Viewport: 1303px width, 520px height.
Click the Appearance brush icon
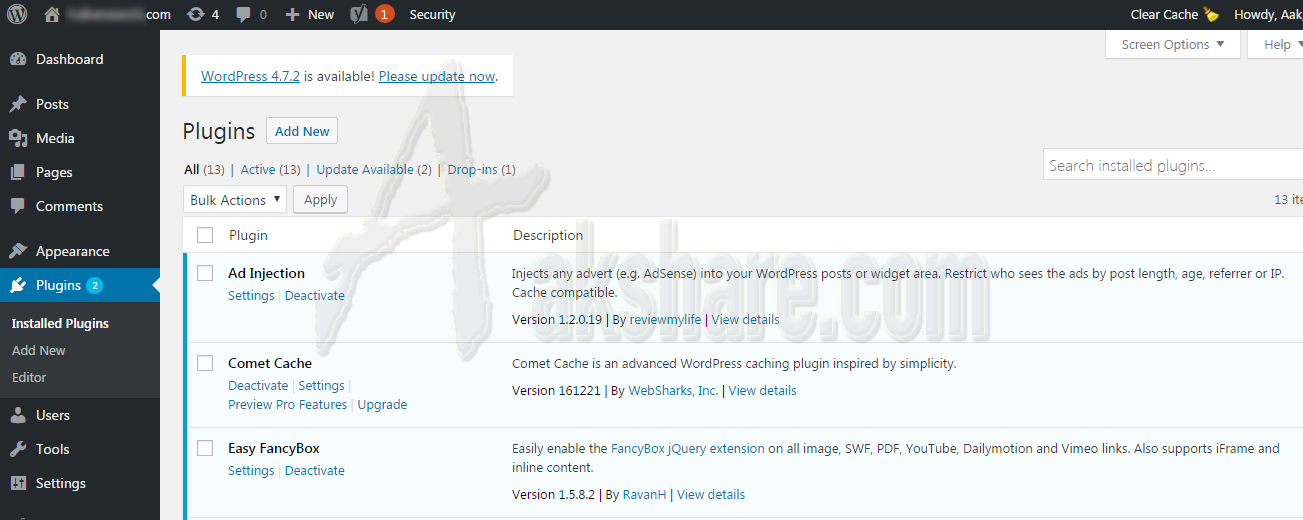[18, 251]
